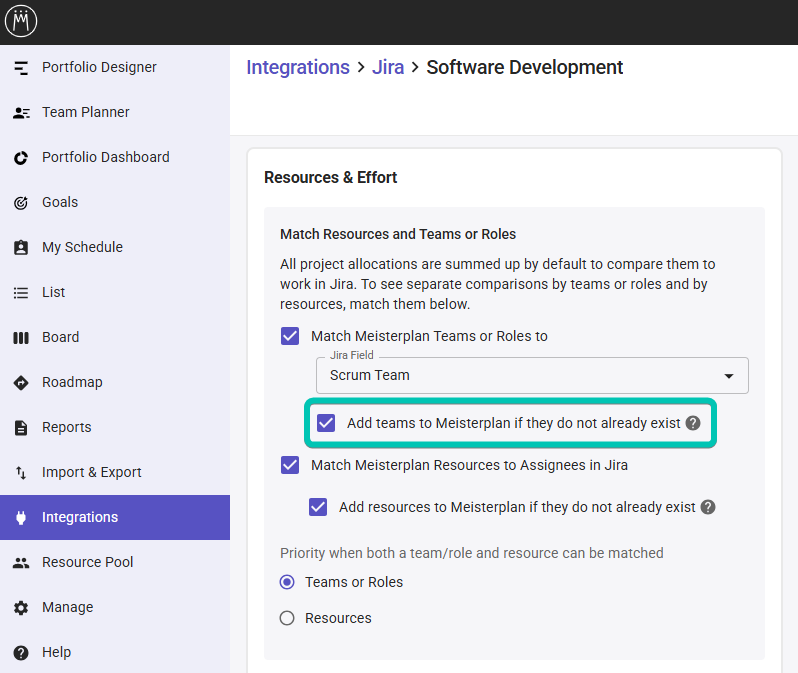
Task: Open the Board view
Action: [x=115, y=337]
